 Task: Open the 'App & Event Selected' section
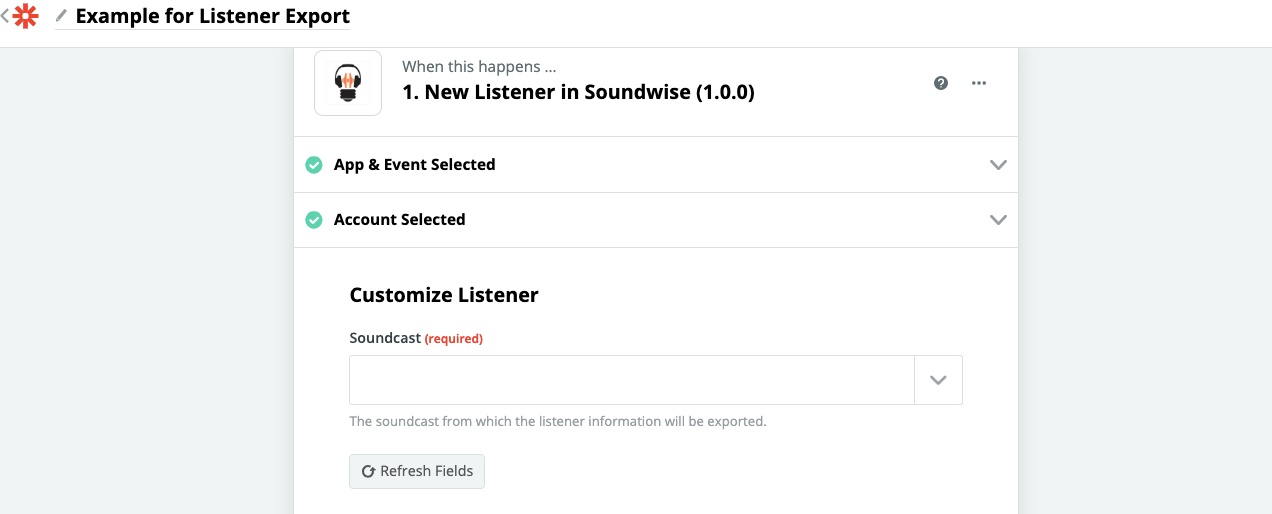pyautogui.click(x=656, y=164)
